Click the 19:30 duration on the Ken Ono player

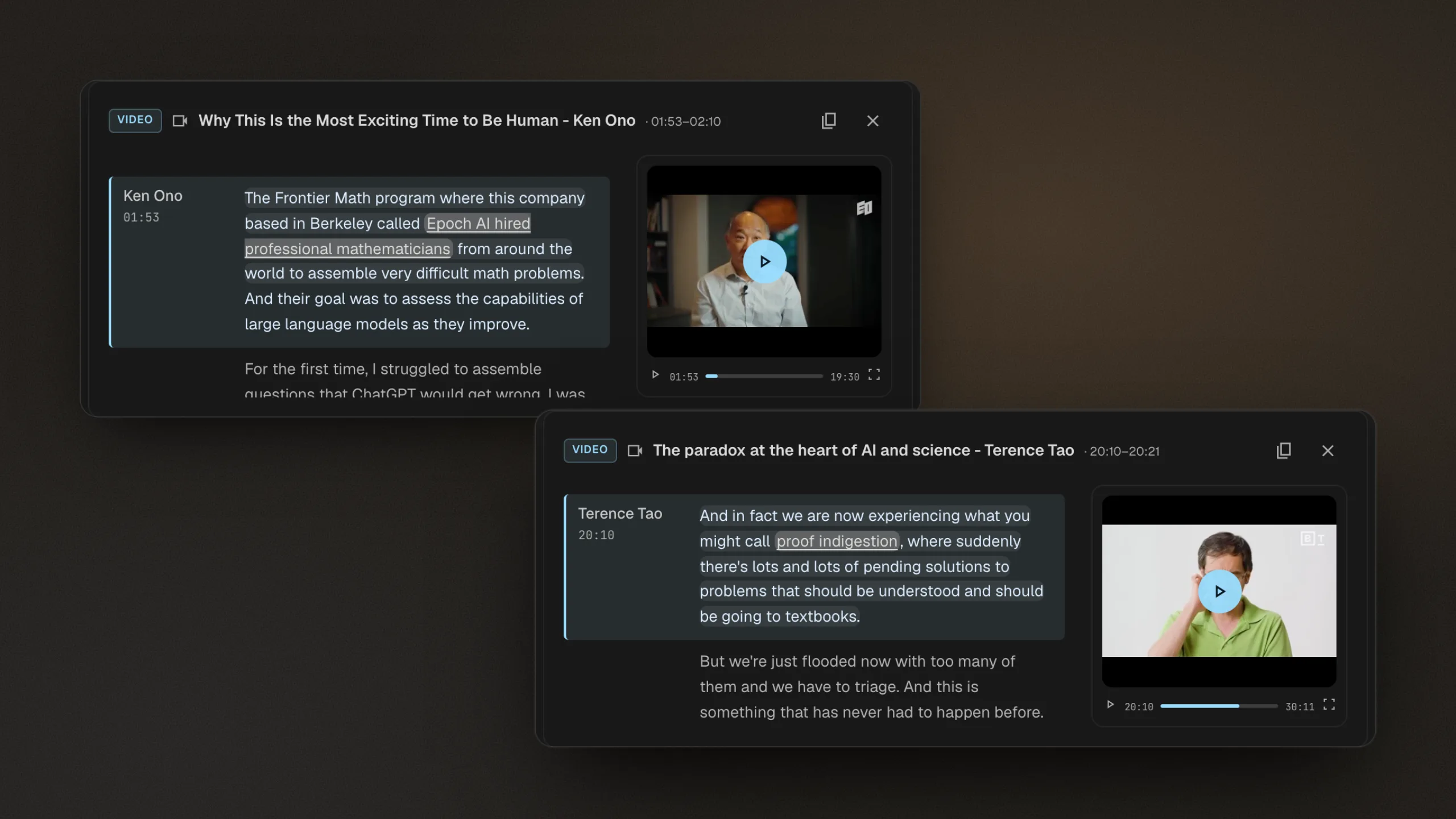(x=845, y=377)
